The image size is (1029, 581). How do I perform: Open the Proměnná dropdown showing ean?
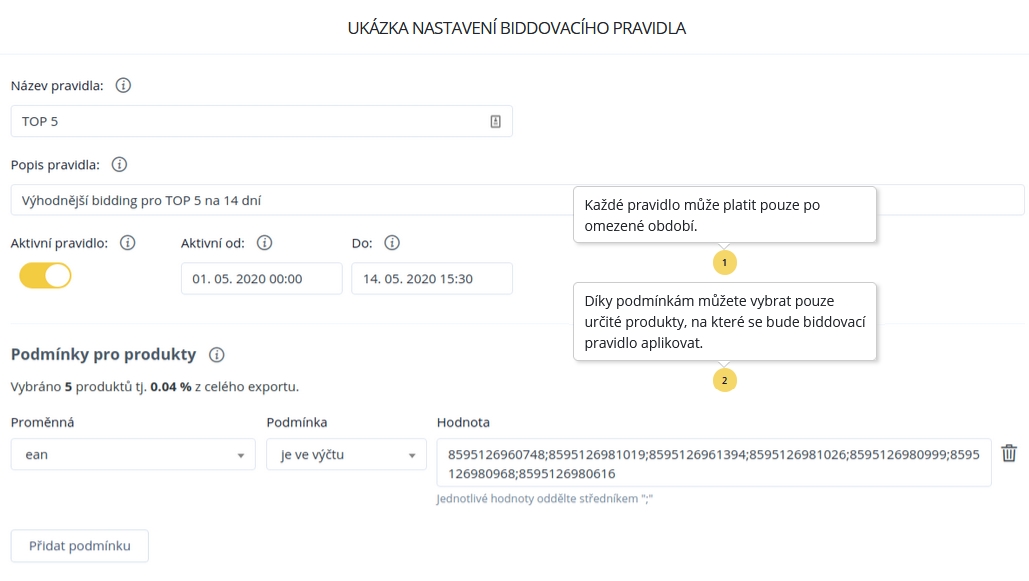point(133,454)
